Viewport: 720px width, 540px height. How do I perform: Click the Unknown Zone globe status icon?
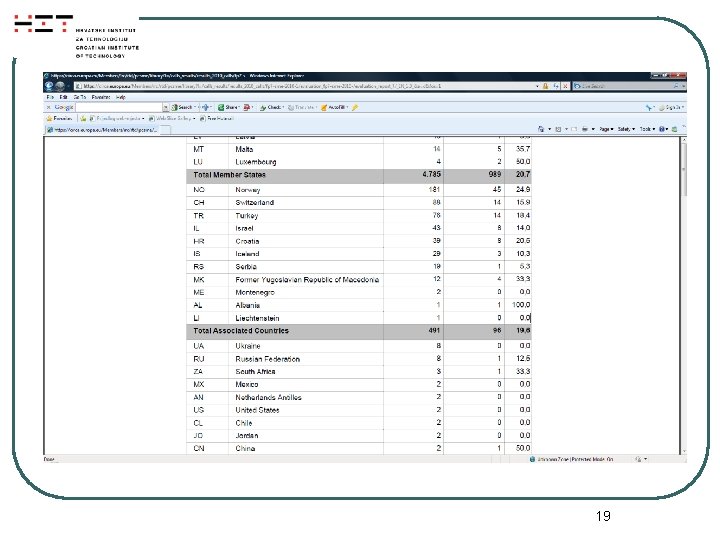532,459
